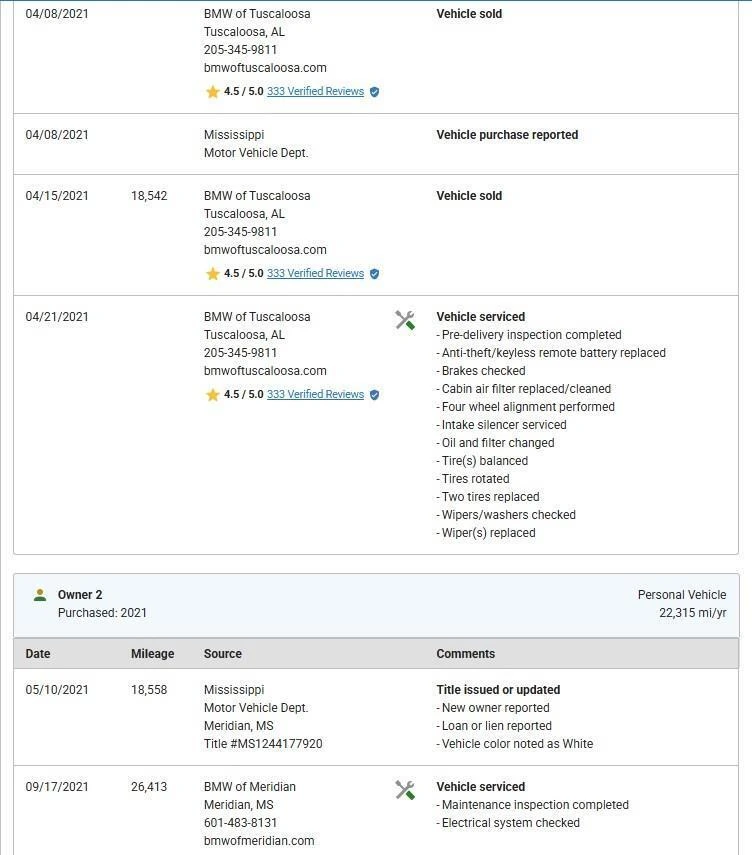
Task: Click the verified shield icon in the 04/08/2021 Vehicle sold entry
Action: [375, 92]
